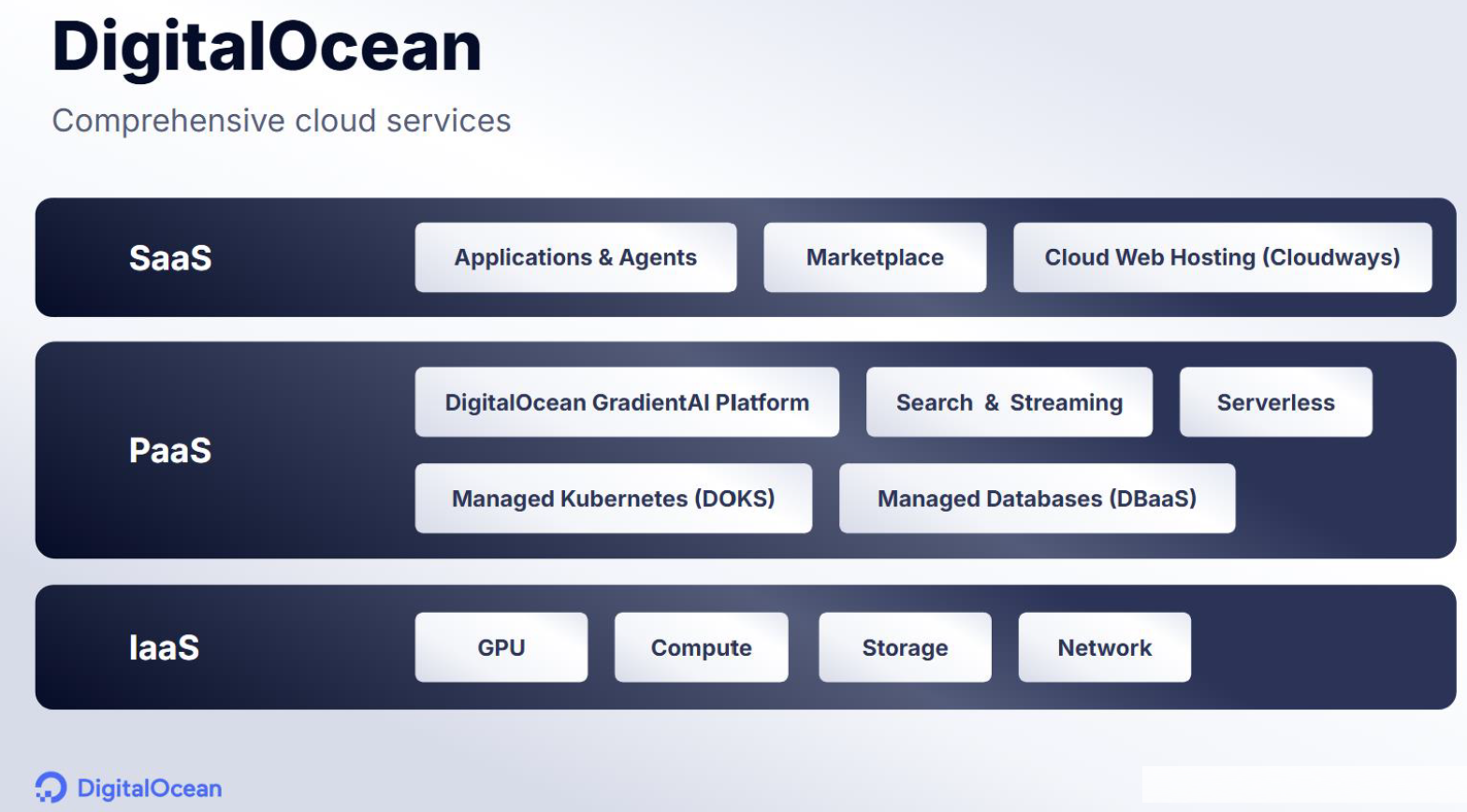1467x812 pixels.
Task: Click the Storage box
Action: click(x=905, y=647)
